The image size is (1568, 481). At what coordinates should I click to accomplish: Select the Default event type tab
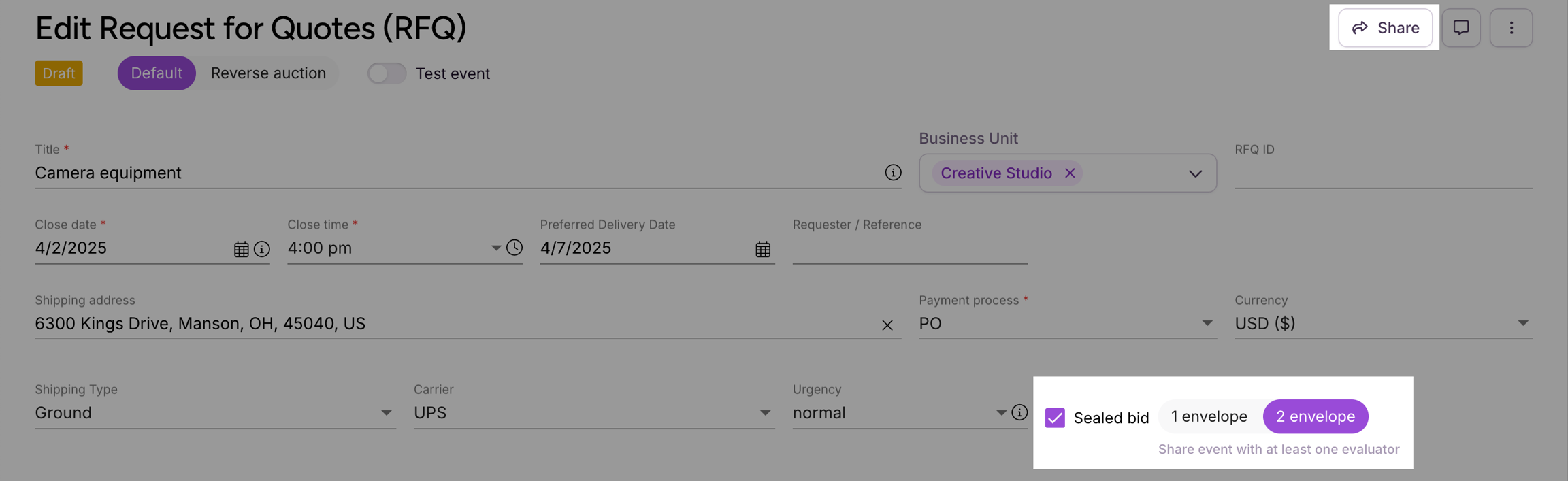pyautogui.click(x=157, y=73)
